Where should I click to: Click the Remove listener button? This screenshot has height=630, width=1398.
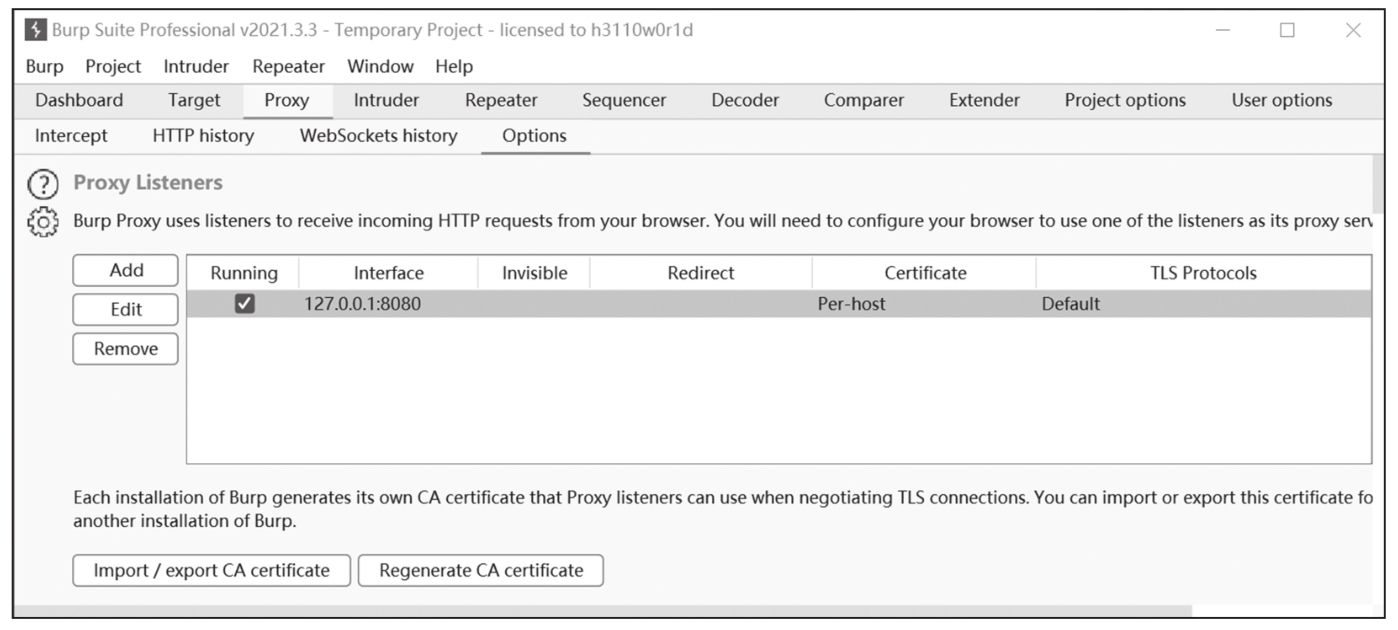(126, 349)
